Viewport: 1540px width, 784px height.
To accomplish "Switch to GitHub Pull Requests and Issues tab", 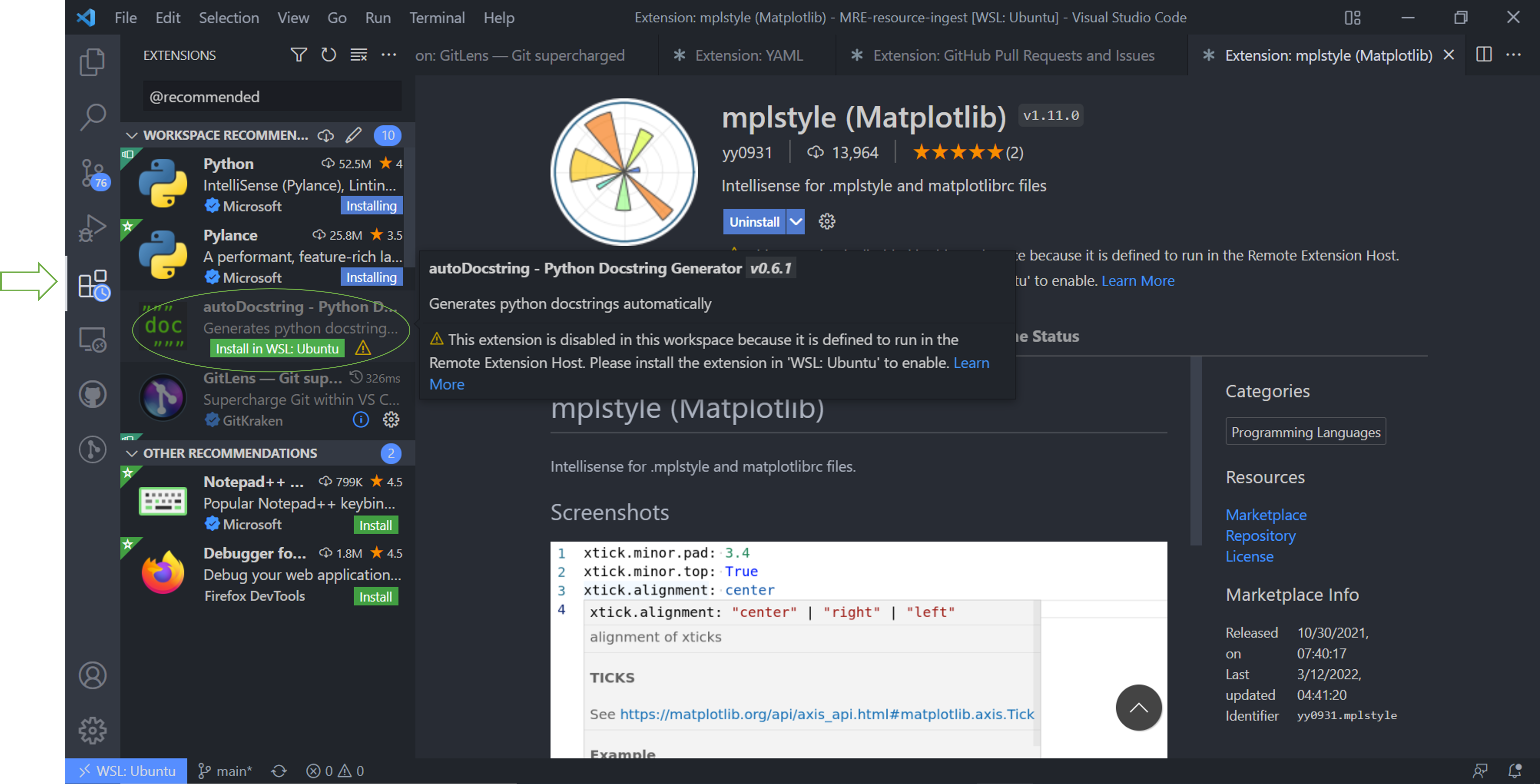I will [1012, 55].
